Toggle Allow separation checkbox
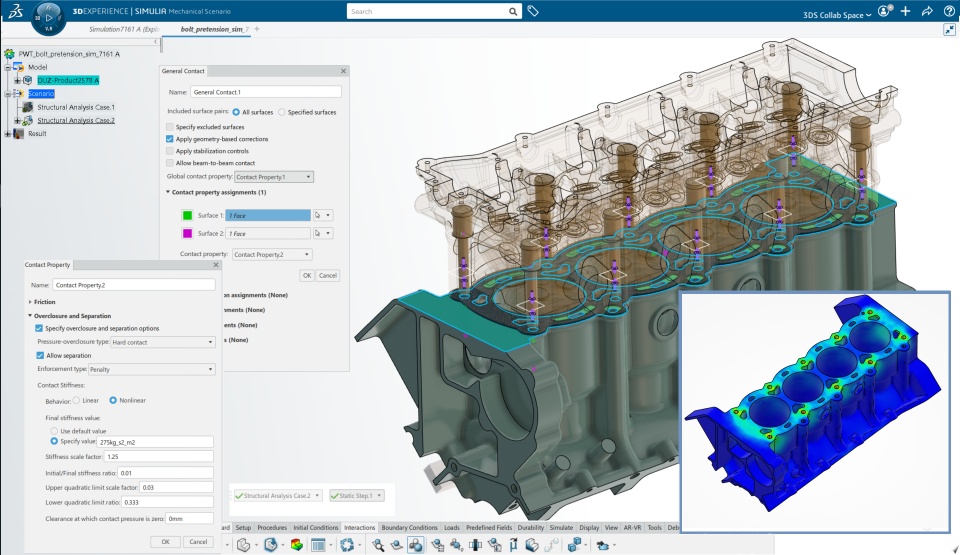The width and height of the screenshot is (960, 555). pos(40,355)
